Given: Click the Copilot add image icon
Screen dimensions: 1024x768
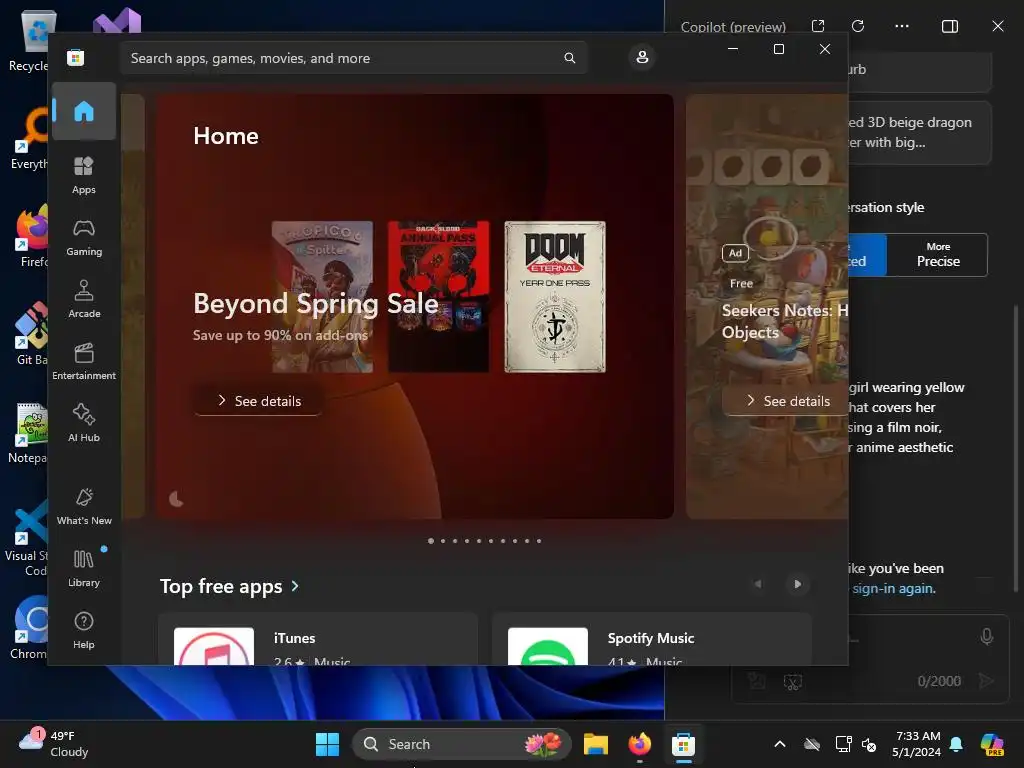Looking at the screenshot, I should pyautogui.click(x=756, y=682).
